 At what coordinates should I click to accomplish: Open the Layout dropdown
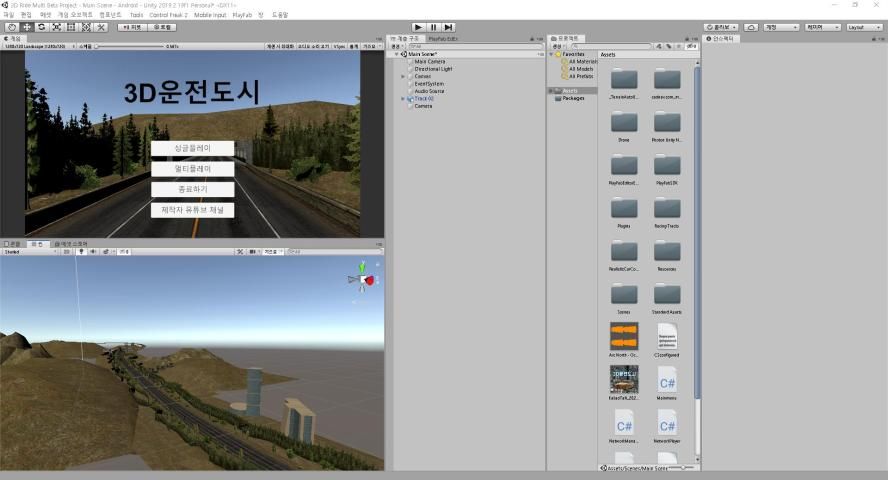(864, 27)
